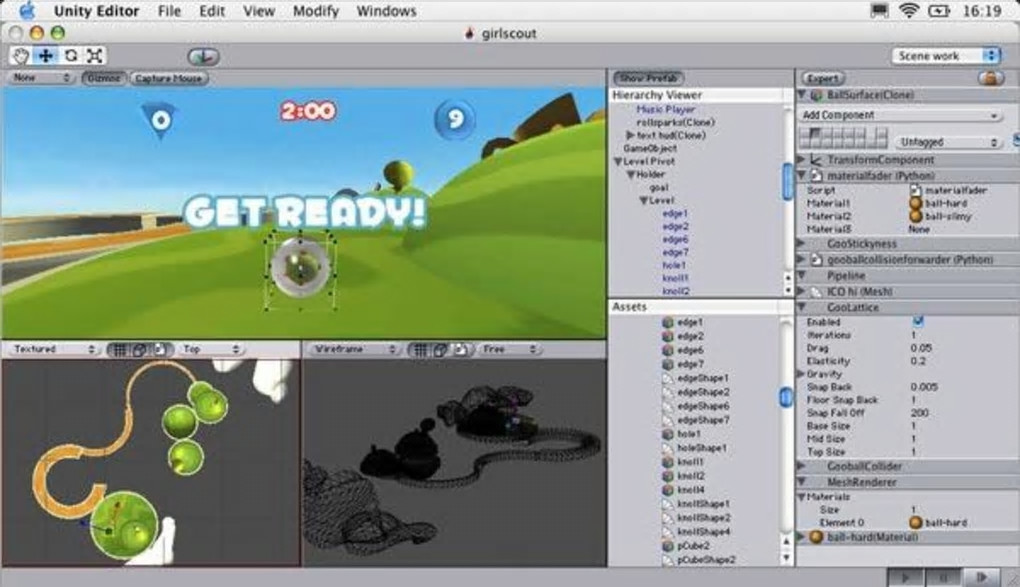Select Music Player in Hierarchy
Image resolution: width=1020 pixels, height=587 pixels.
665,109
